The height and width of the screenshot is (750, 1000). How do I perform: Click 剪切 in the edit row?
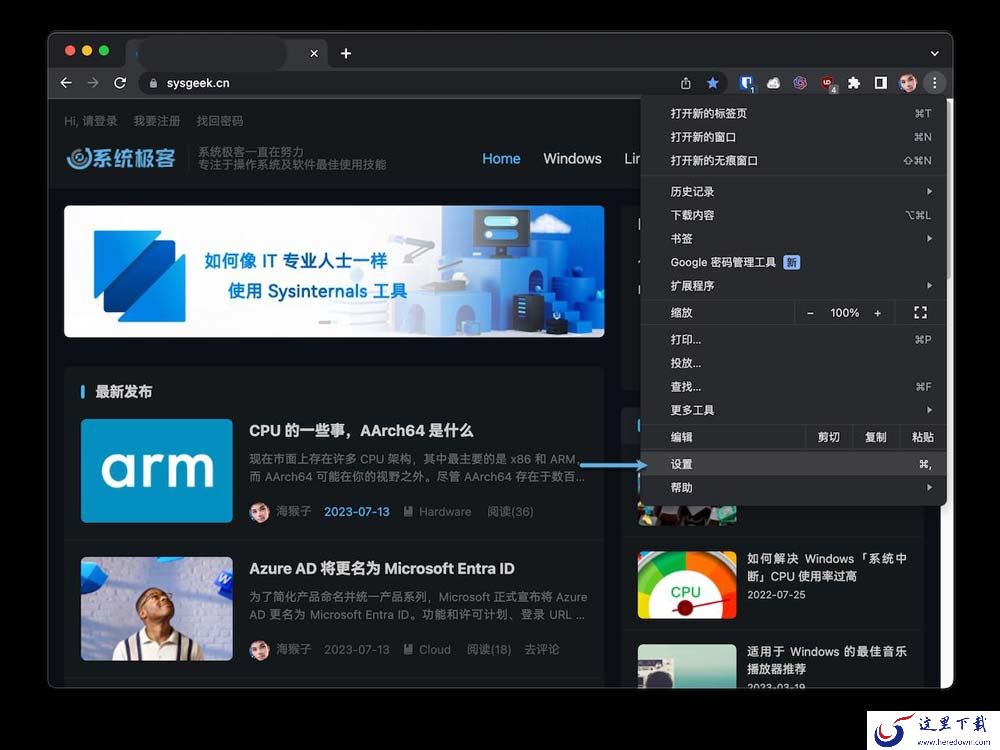[x=828, y=437]
